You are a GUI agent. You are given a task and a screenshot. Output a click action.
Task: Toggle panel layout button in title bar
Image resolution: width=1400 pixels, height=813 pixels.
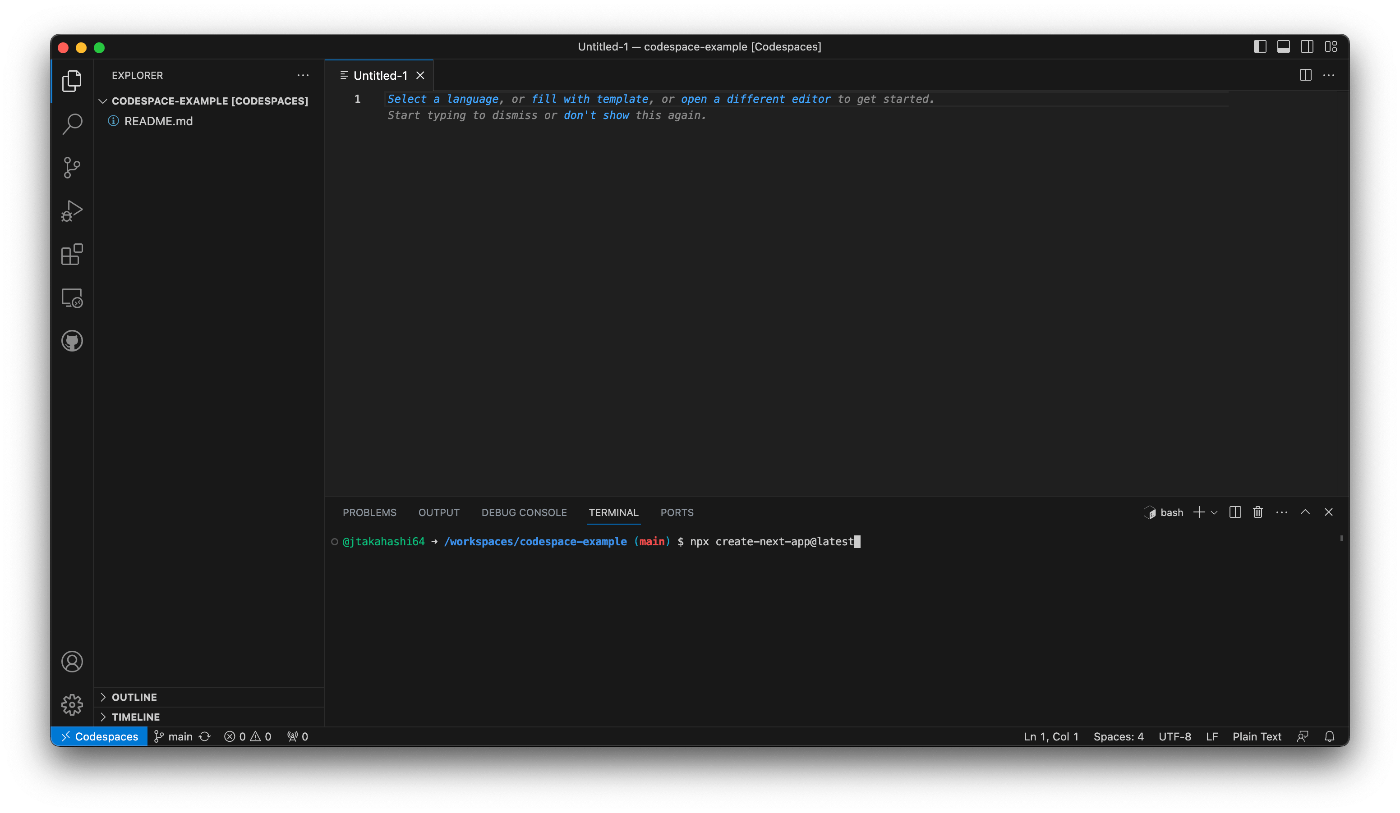[1283, 46]
